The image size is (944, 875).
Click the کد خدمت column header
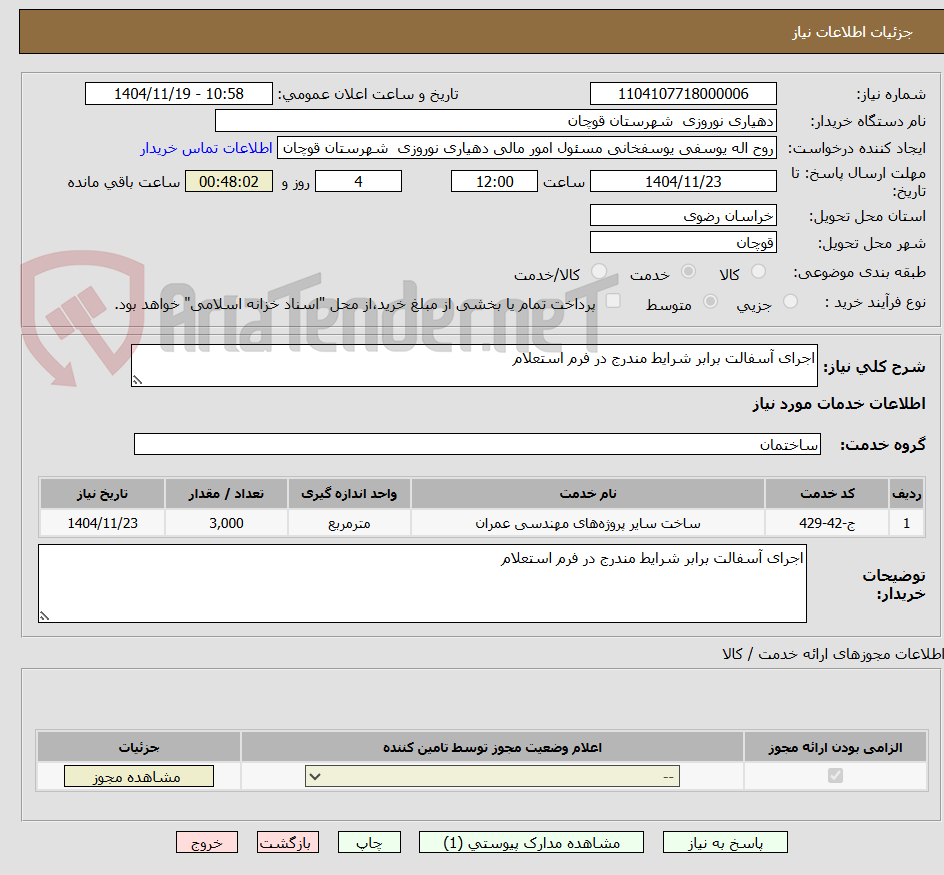827,494
